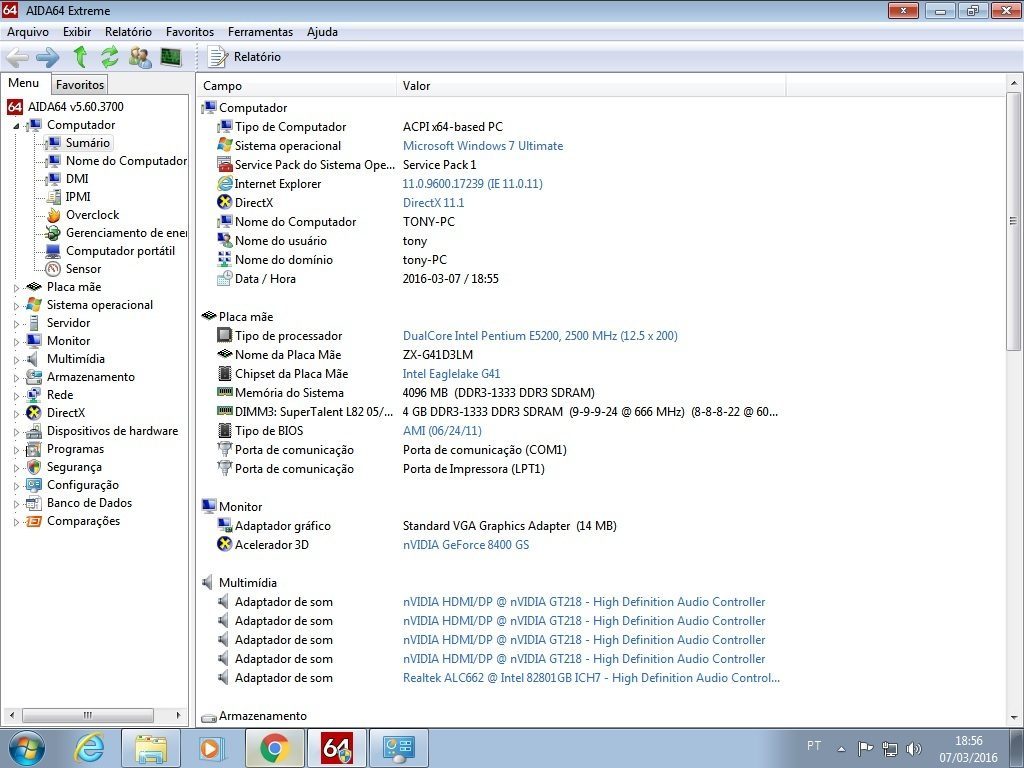The width and height of the screenshot is (1024, 768).
Task: Open Google Chrome from taskbar
Action: (x=275, y=748)
